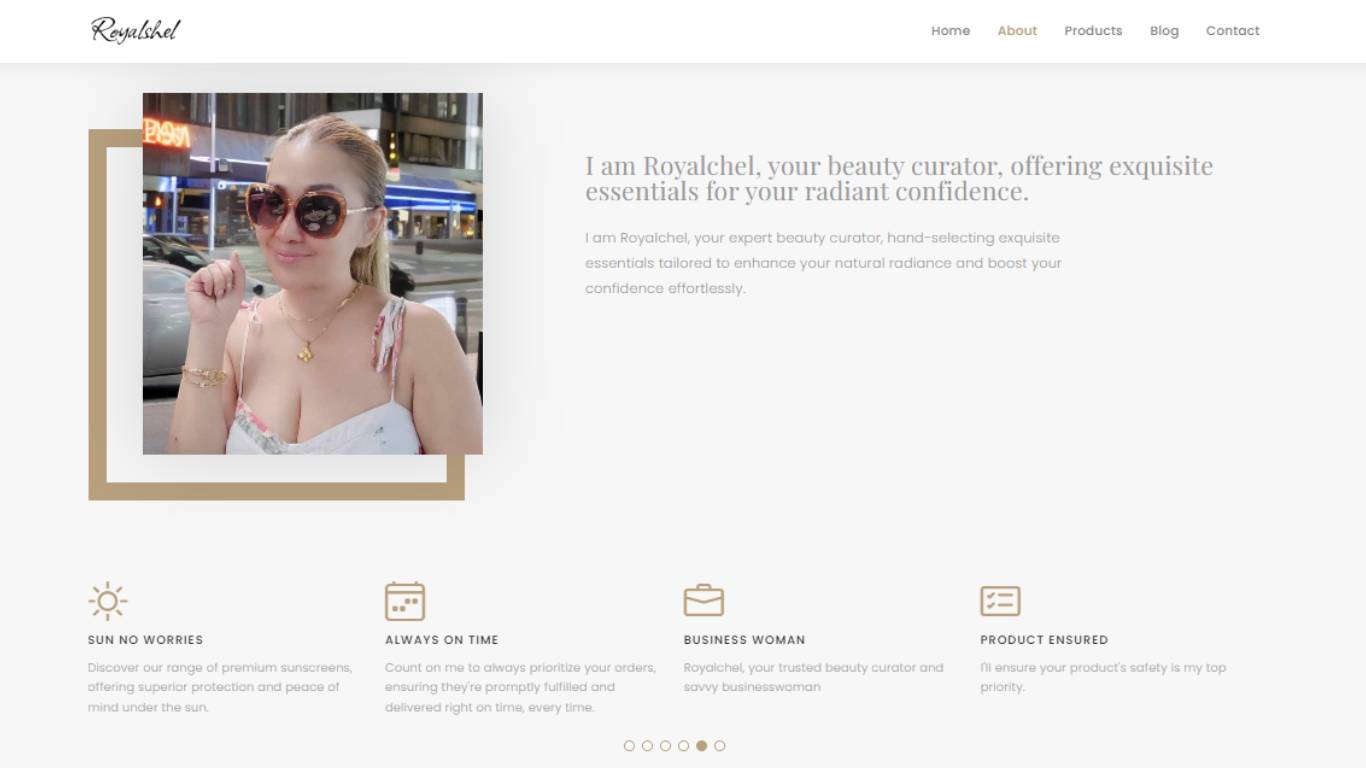Click the Always On Time heading
This screenshot has width=1366, height=768.
442,640
